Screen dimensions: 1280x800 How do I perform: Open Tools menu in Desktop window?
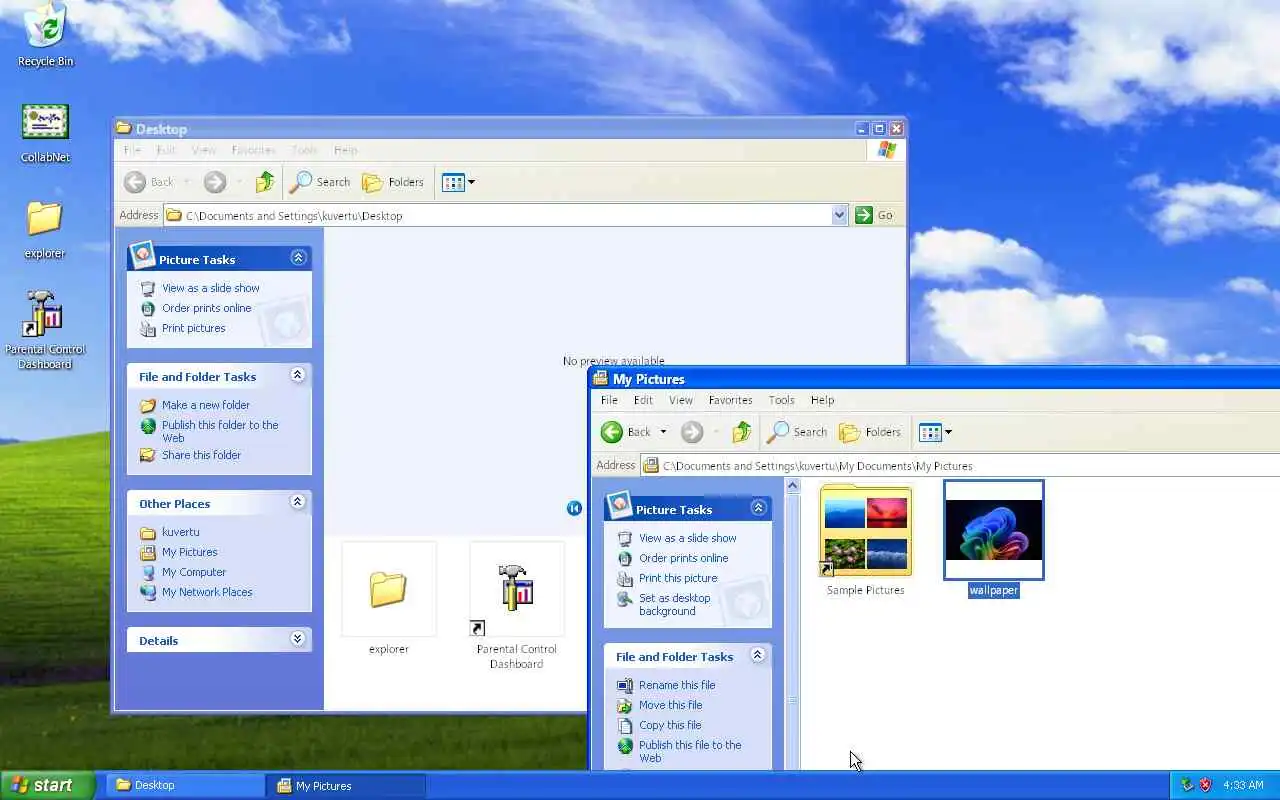tap(304, 150)
